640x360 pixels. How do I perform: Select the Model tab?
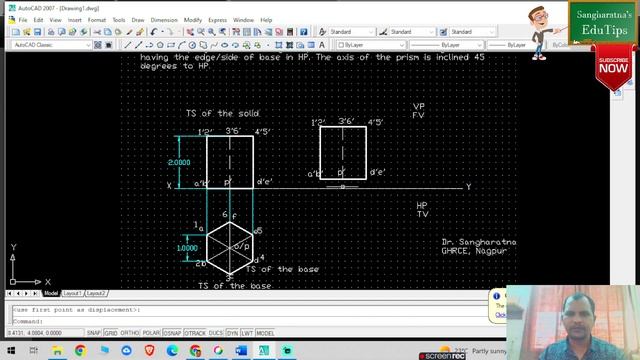click(51, 293)
